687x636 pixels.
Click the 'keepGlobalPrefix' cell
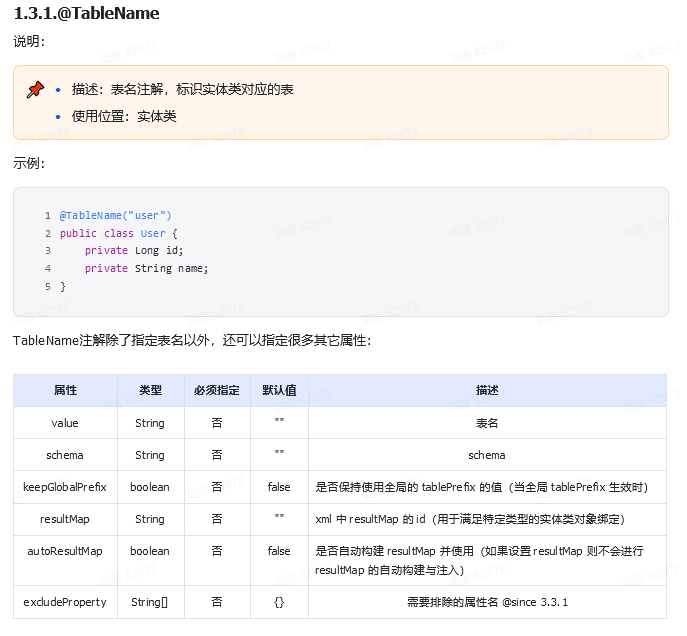(x=65, y=487)
